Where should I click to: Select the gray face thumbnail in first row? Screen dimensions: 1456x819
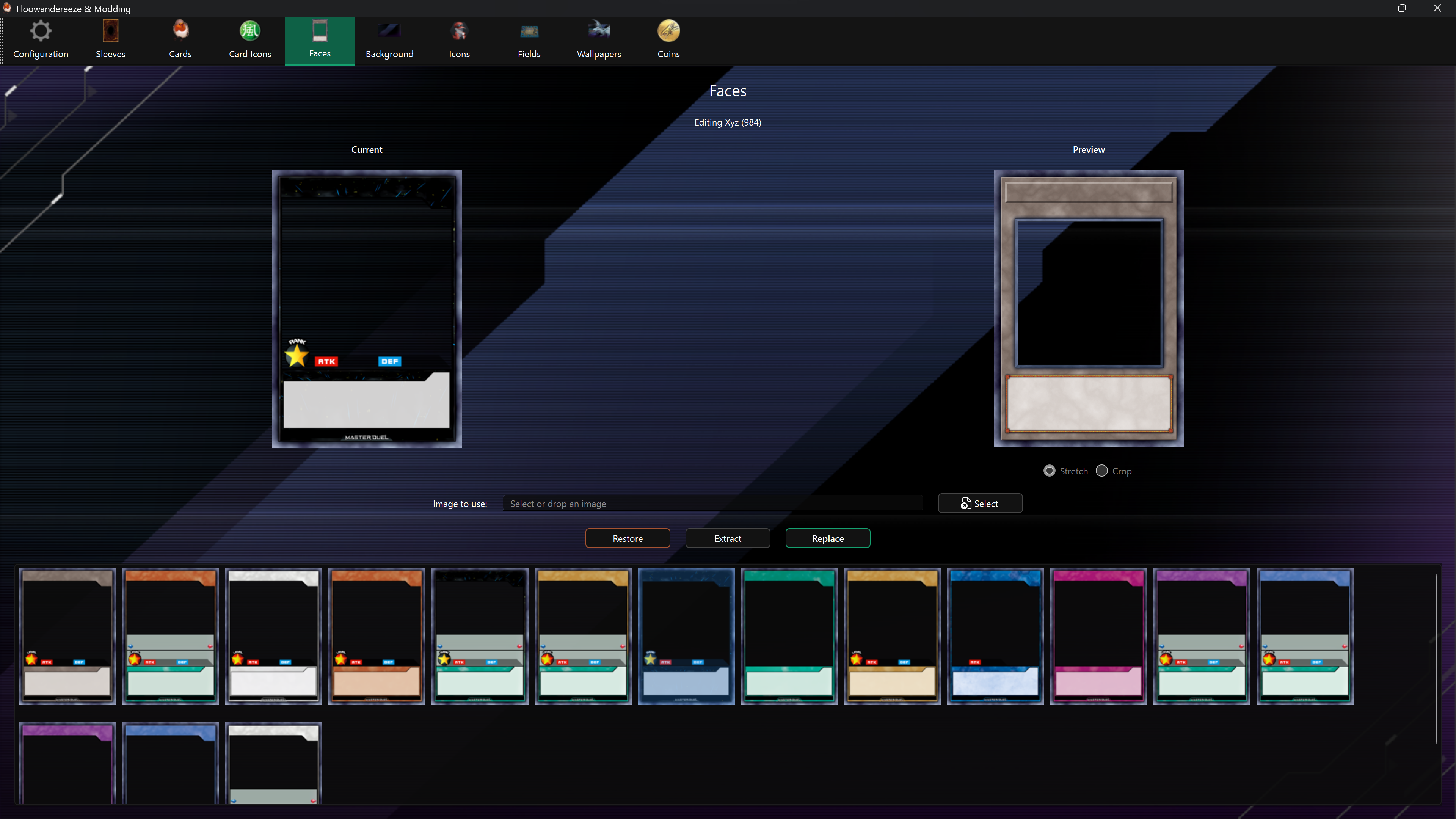click(x=67, y=637)
